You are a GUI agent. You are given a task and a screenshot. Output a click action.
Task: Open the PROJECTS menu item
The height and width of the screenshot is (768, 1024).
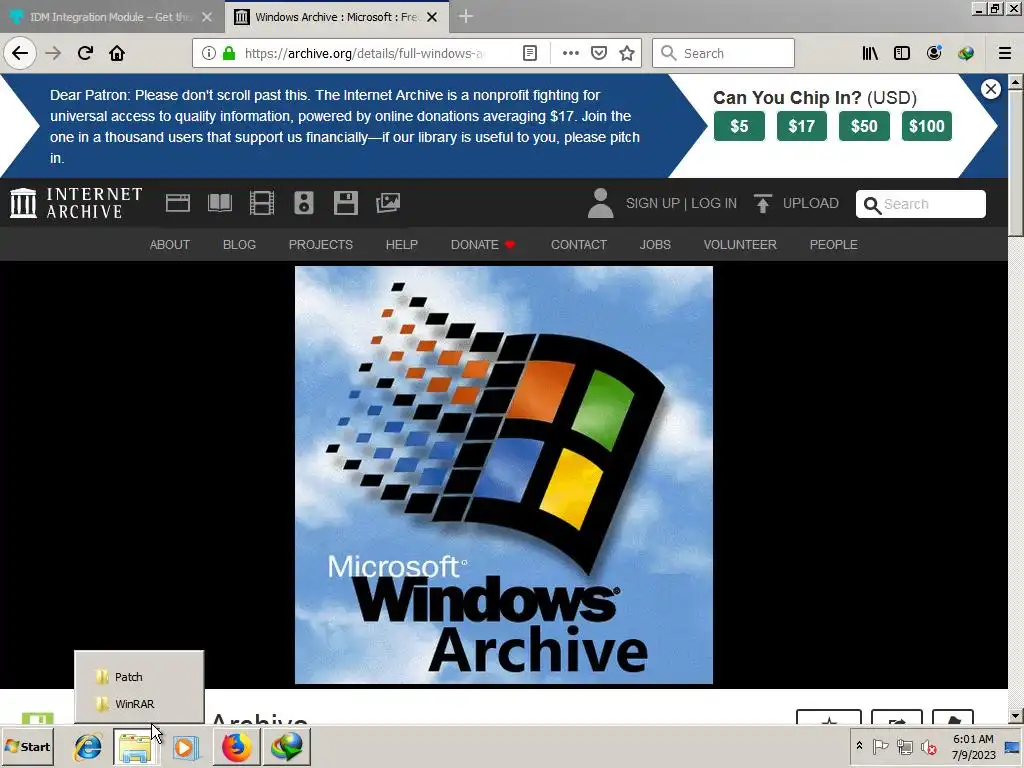321,244
